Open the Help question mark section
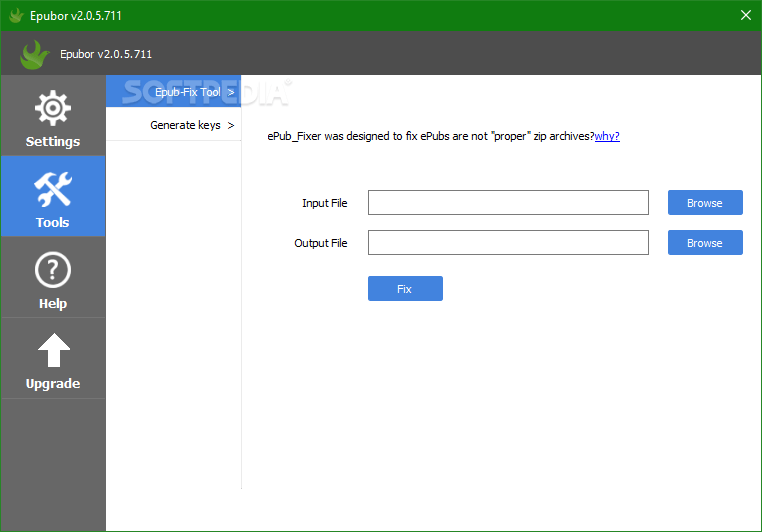The height and width of the screenshot is (532, 762). click(53, 277)
